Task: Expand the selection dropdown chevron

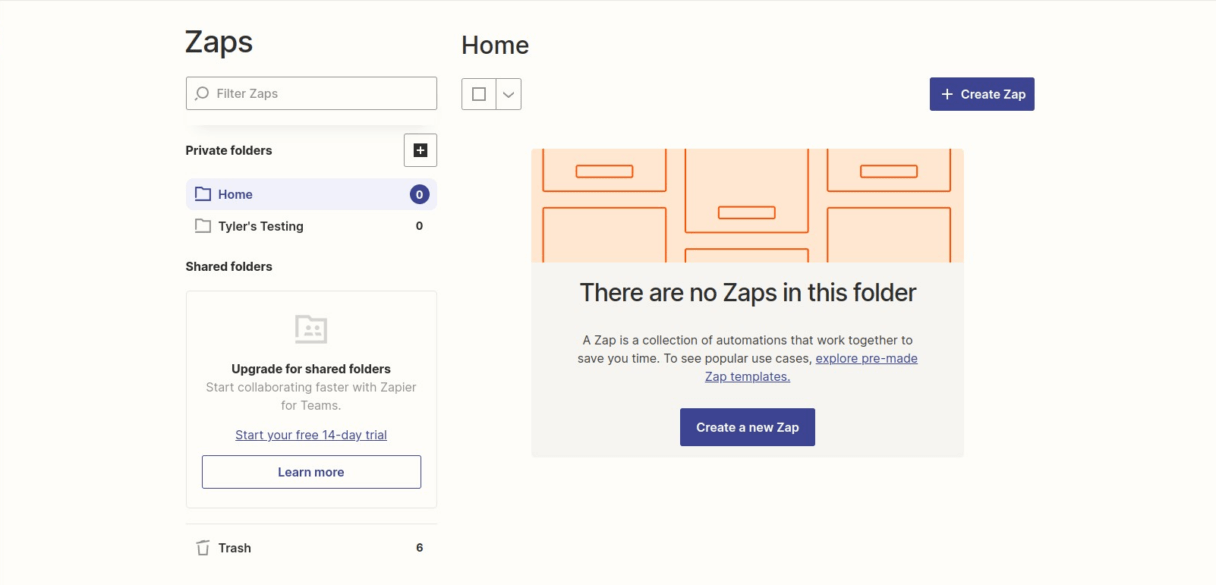Action: (x=509, y=94)
